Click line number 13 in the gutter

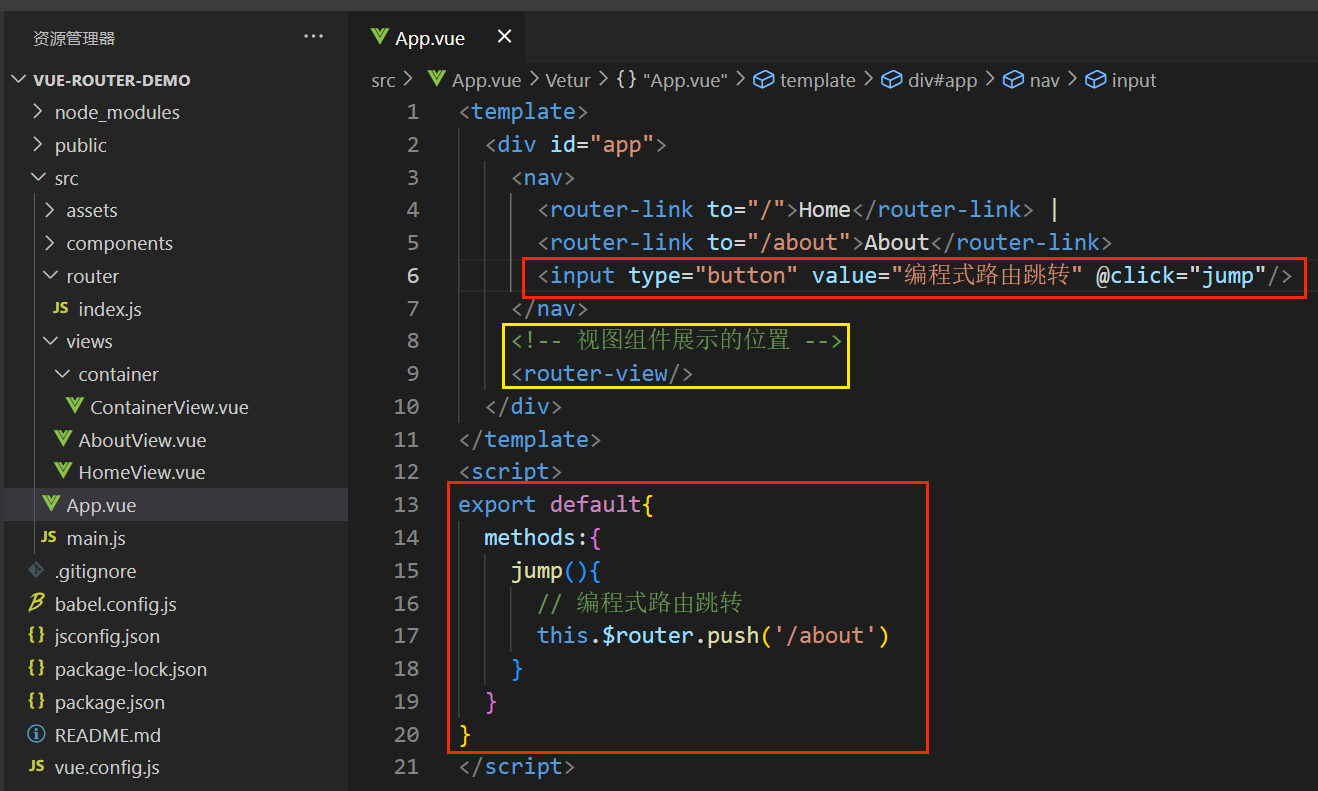pyautogui.click(x=406, y=504)
